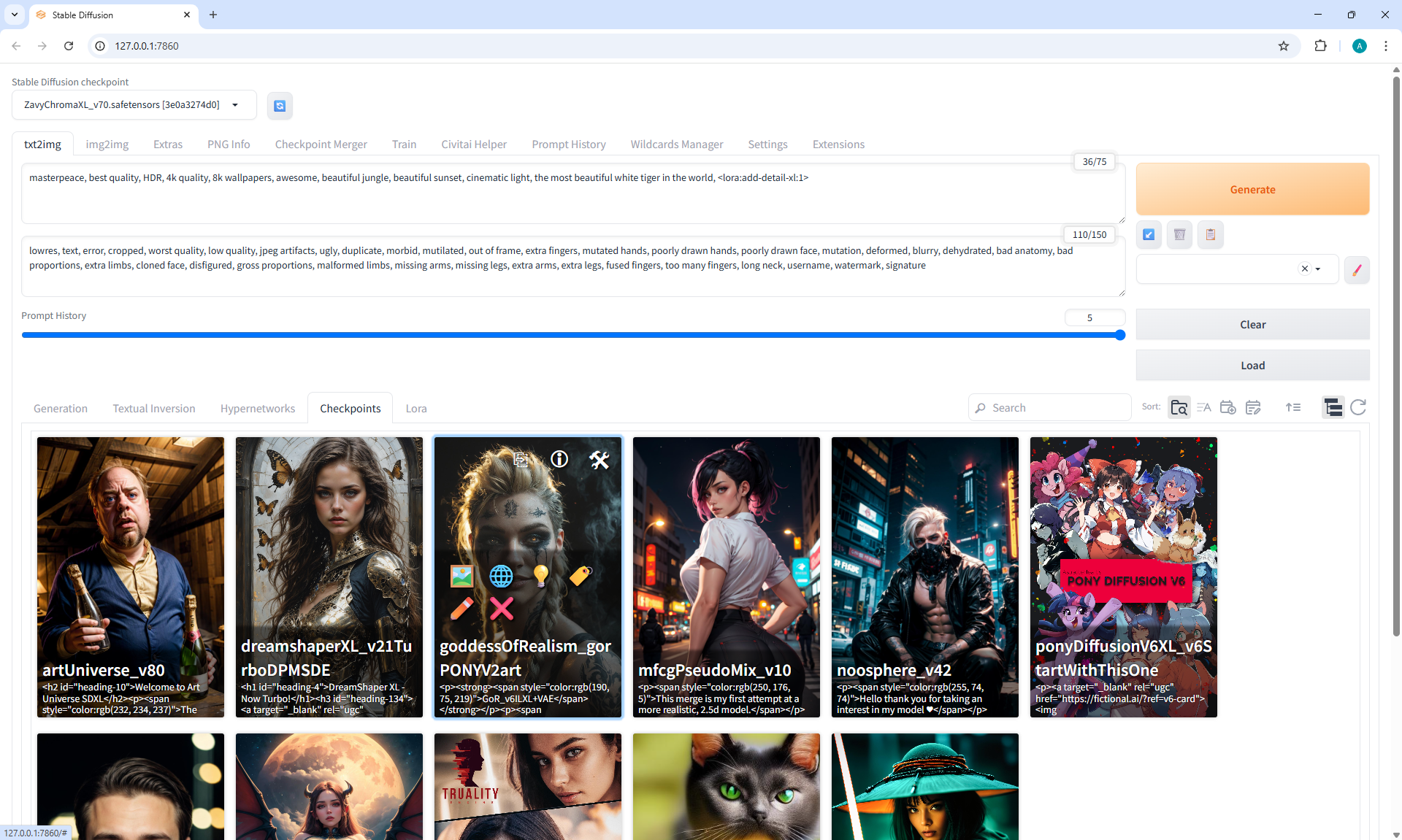
Task: Toggle sort by name
Action: click(1203, 407)
